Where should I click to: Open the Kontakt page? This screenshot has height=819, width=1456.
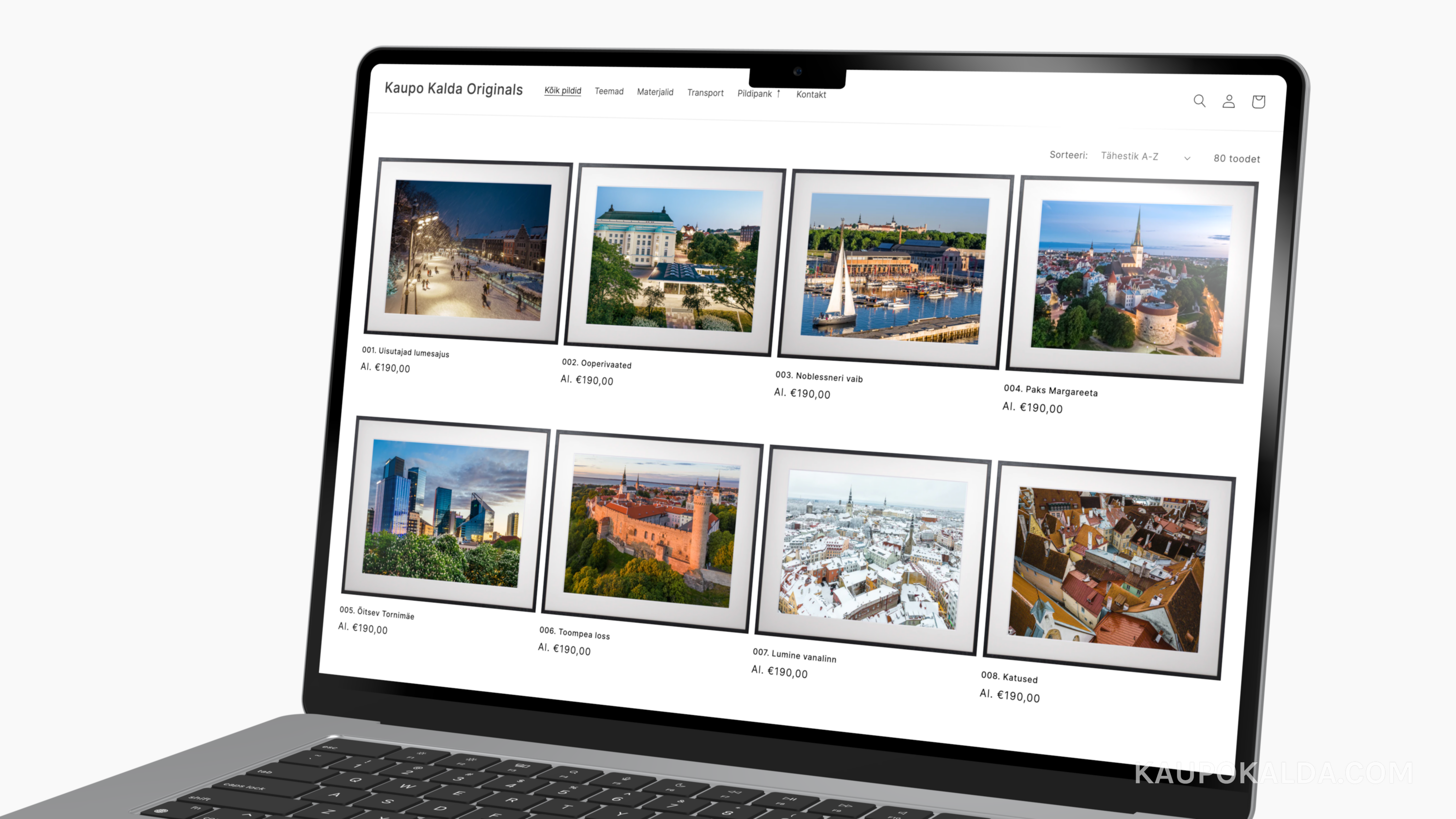click(x=811, y=95)
